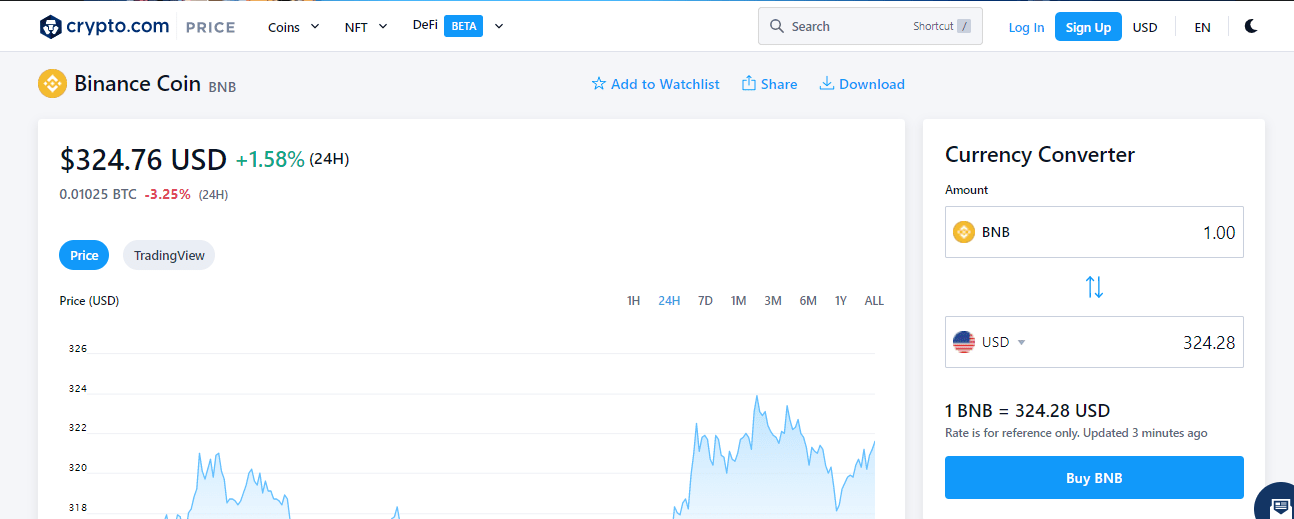
Task: Open the chat widget at bottom right
Action: (x=1276, y=503)
